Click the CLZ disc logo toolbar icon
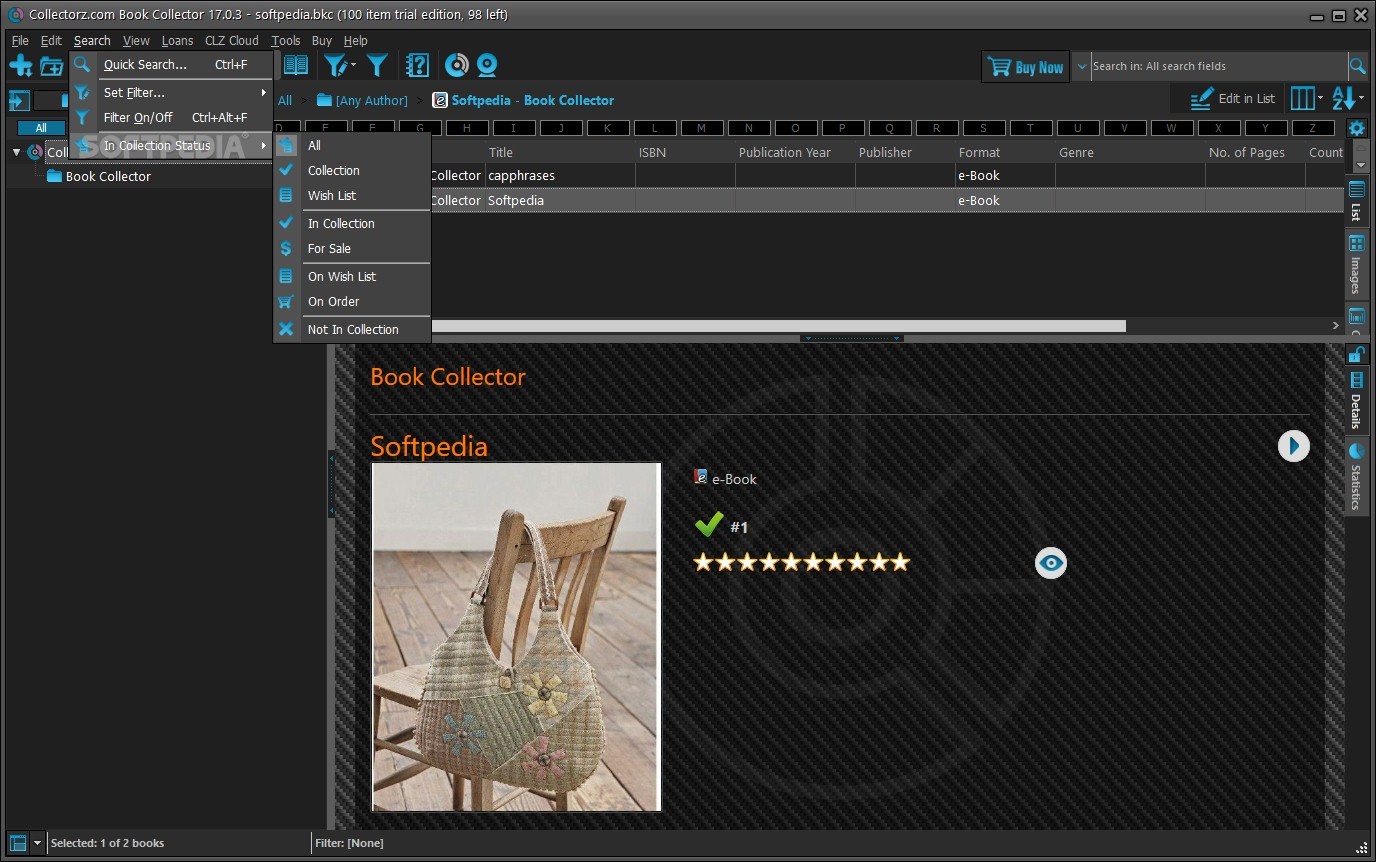The height and width of the screenshot is (862, 1376). [456, 65]
